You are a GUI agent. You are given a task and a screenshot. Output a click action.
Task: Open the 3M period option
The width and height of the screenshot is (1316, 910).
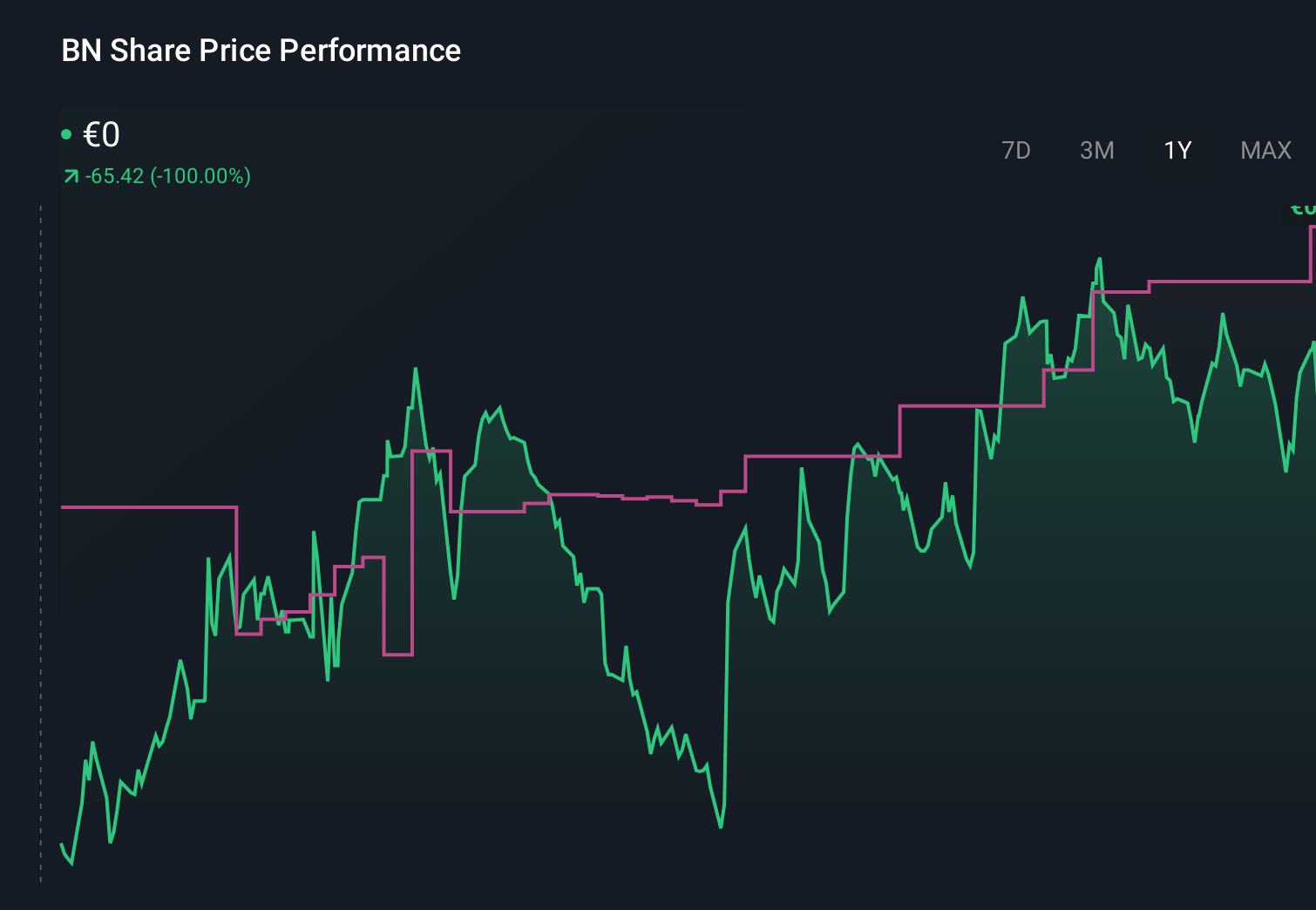[1097, 150]
